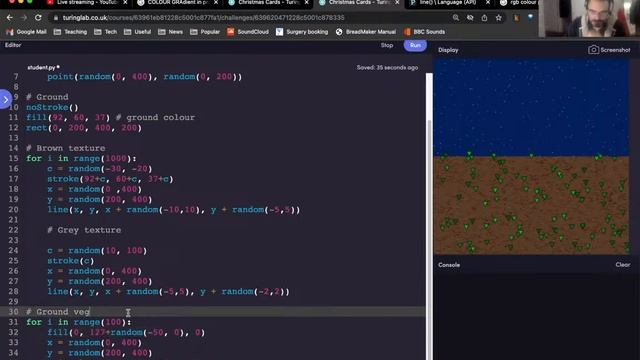Screen dimensions: 640x360
Task: Bookmark this page with the star icon
Action: coord(498,18)
